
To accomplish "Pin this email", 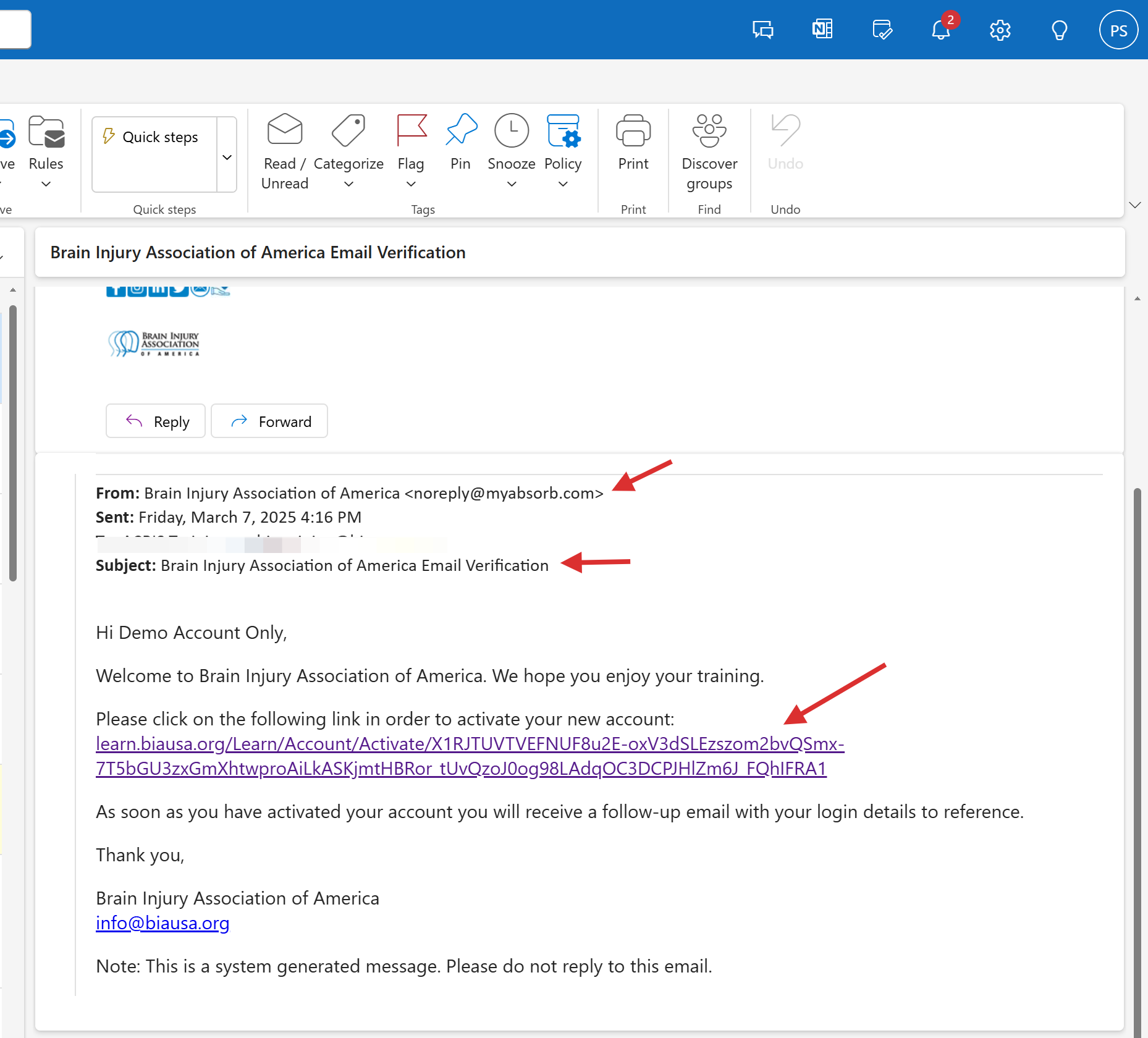I will pyautogui.click(x=461, y=143).
